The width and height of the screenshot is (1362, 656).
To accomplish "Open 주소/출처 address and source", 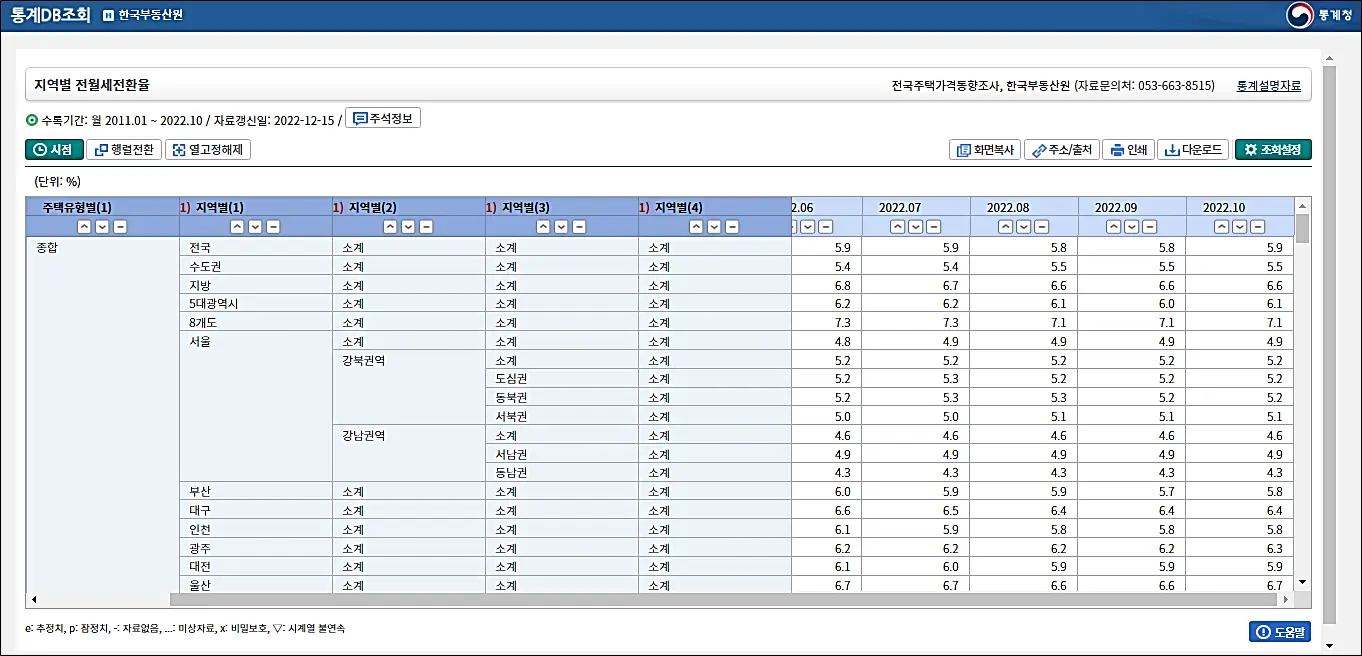I will point(1061,150).
